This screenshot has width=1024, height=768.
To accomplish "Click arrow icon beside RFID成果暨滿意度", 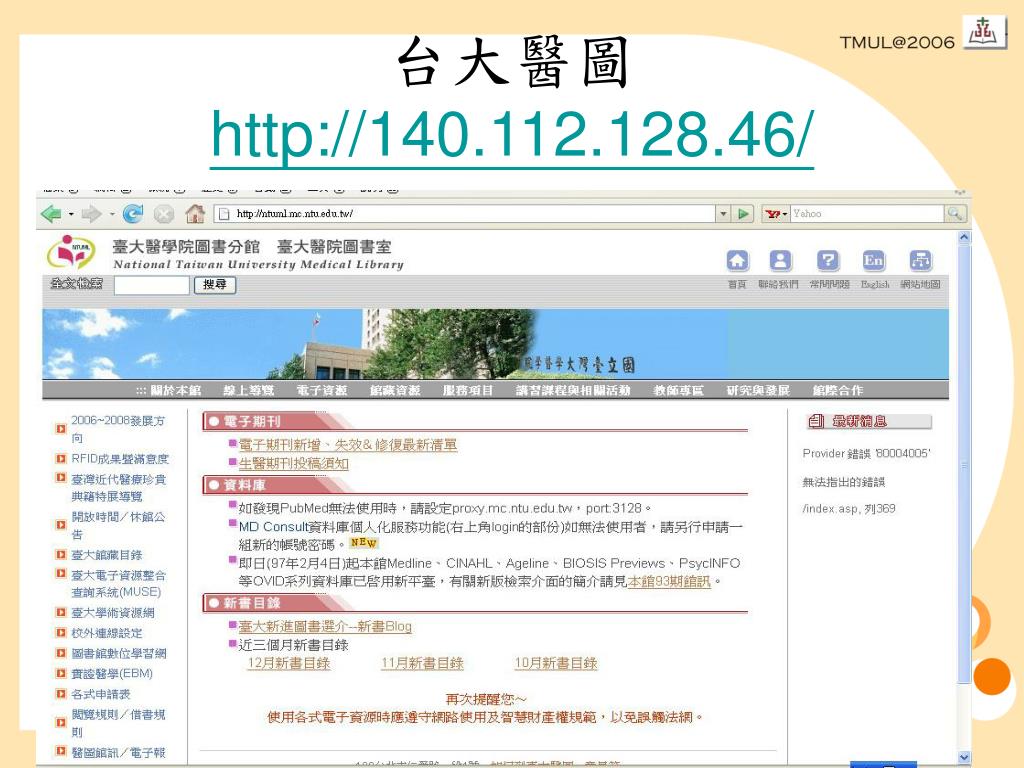I will coord(61,458).
